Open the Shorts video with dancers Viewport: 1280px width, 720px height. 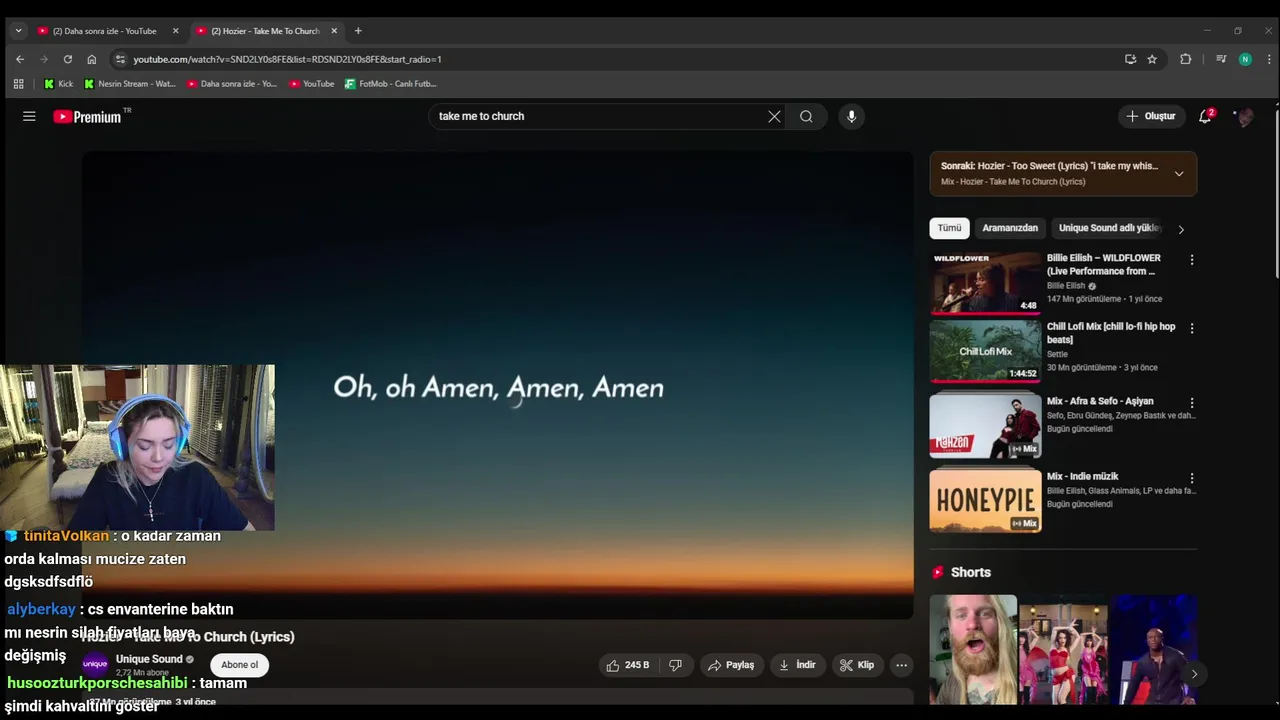click(1064, 650)
